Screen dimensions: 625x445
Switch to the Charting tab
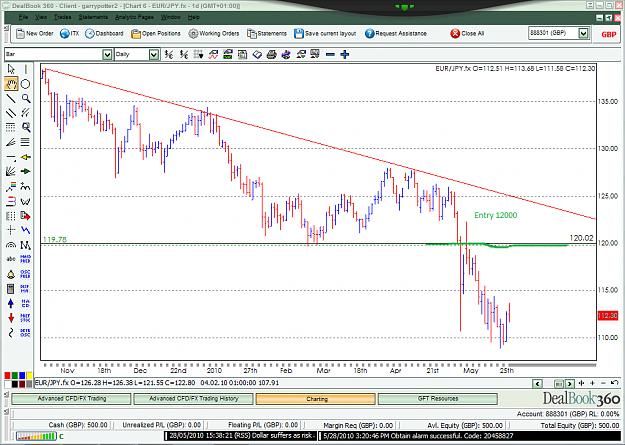click(x=316, y=398)
